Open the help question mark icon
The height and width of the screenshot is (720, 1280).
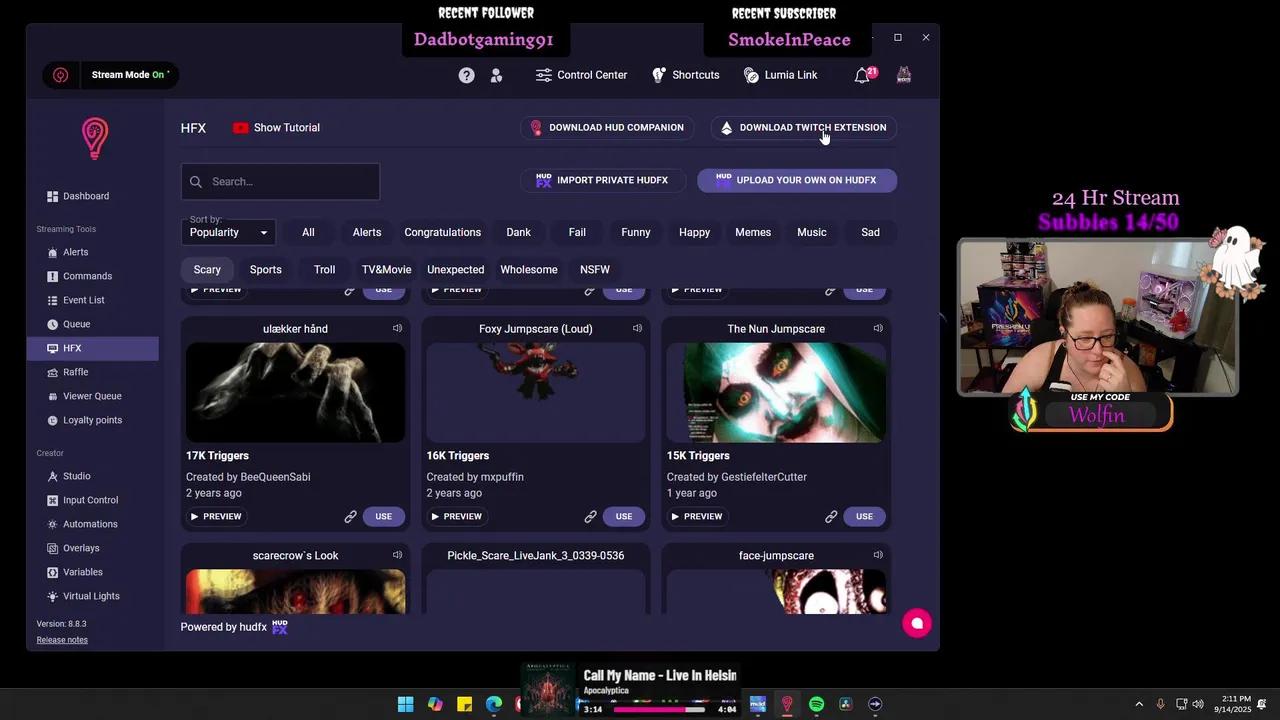[466, 75]
